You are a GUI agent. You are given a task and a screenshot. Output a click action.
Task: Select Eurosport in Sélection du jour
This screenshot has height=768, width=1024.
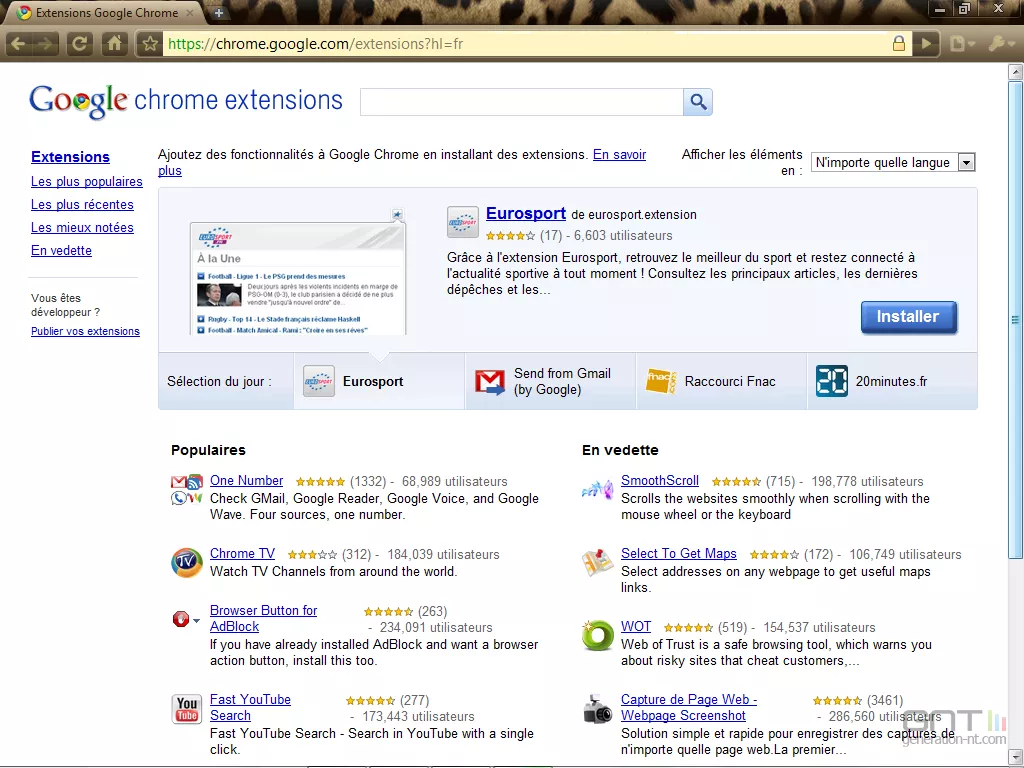(x=379, y=381)
